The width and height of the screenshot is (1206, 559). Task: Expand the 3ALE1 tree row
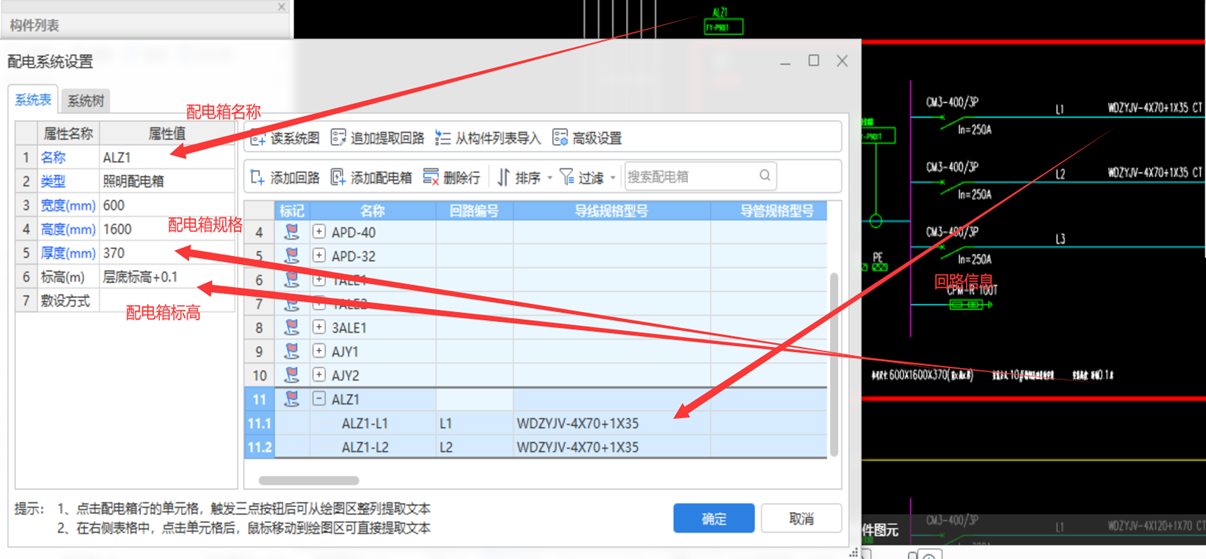(319, 328)
